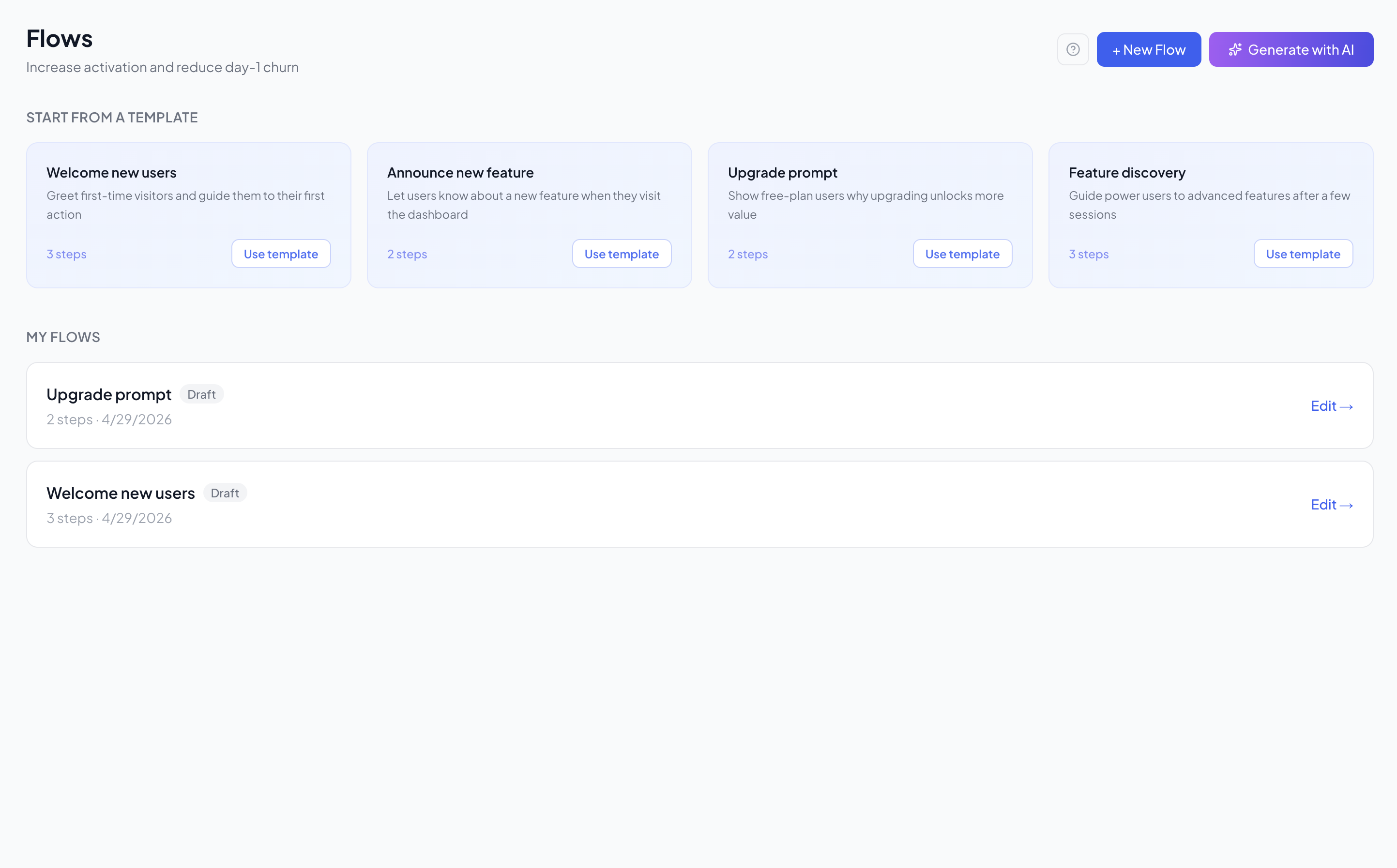Create a flow with + New Flow
The height and width of the screenshot is (868, 1397).
click(x=1148, y=49)
